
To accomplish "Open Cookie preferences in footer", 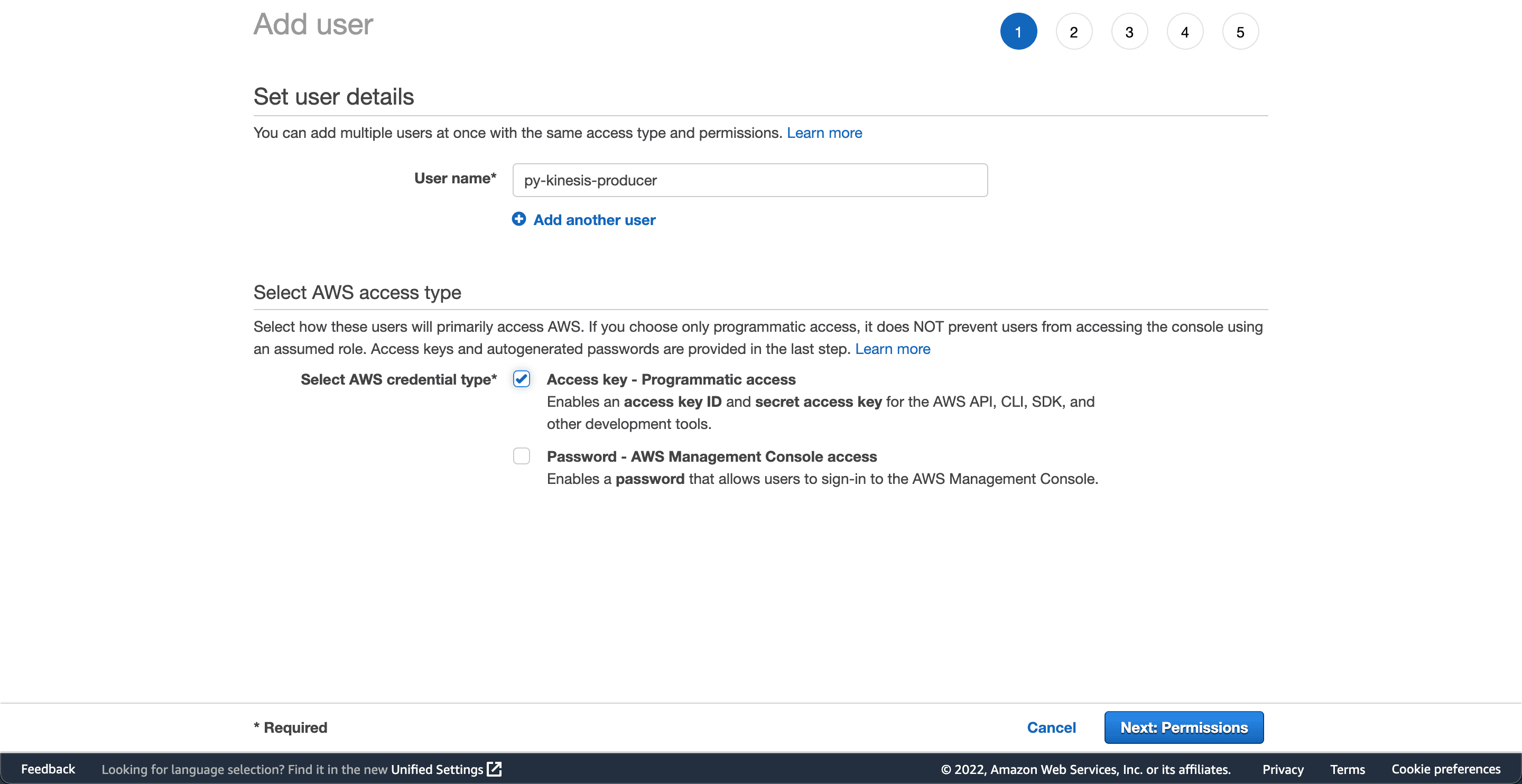I will (x=1445, y=769).
